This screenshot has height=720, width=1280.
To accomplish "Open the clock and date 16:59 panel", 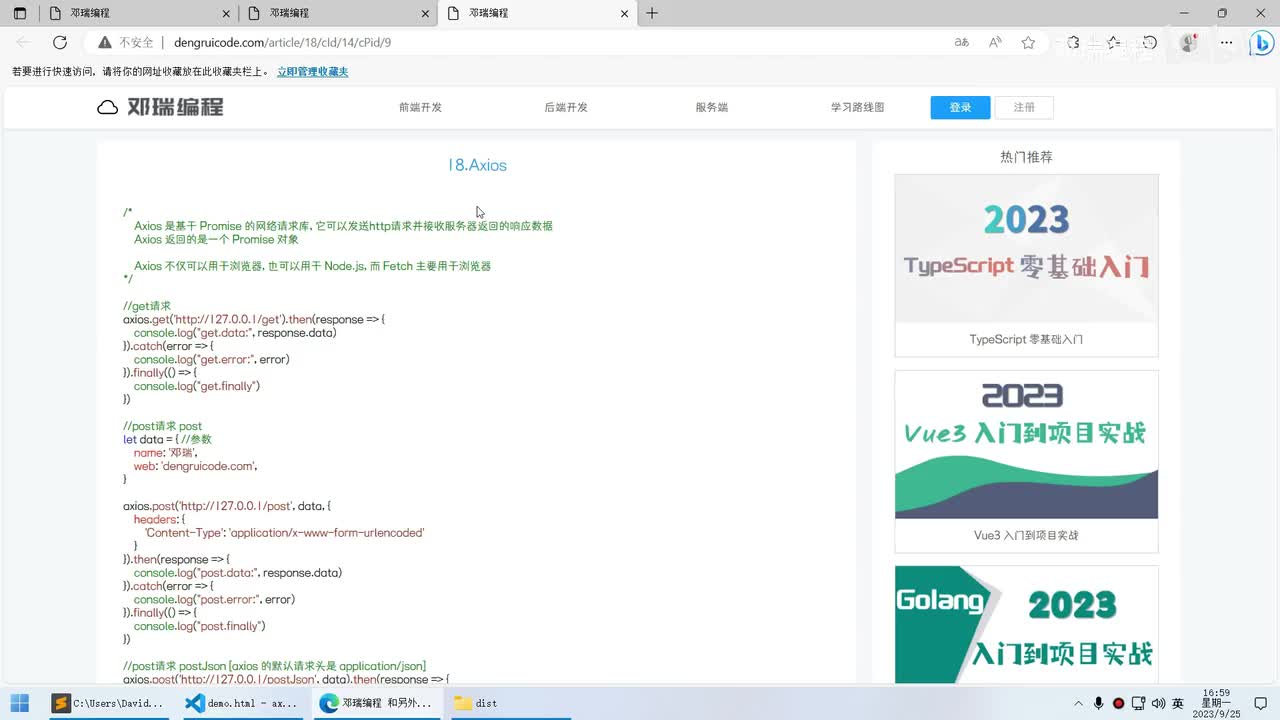I will (1217, 703).
